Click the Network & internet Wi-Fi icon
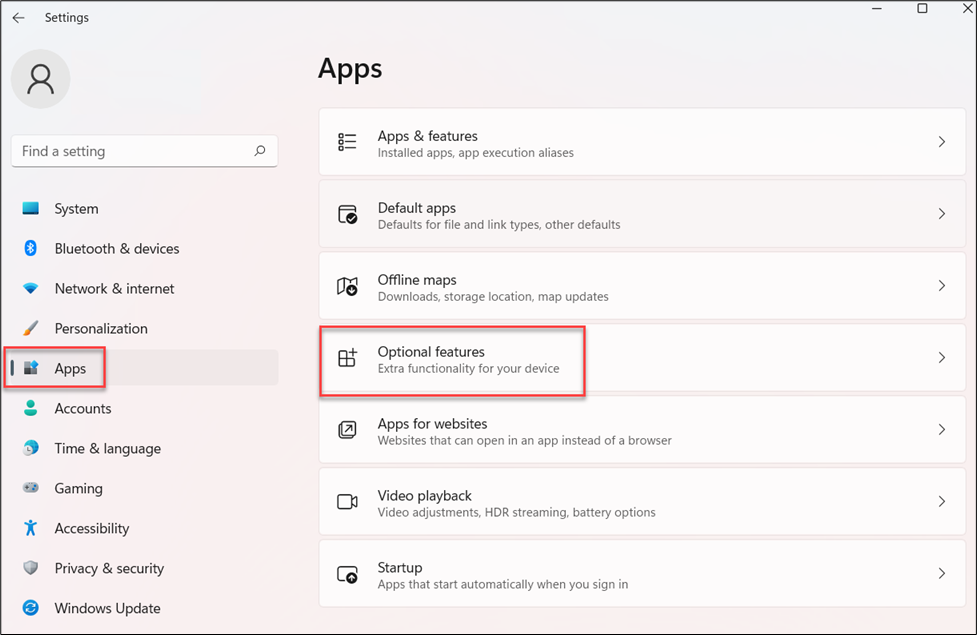The image size is (977, 635). point(31,289)
